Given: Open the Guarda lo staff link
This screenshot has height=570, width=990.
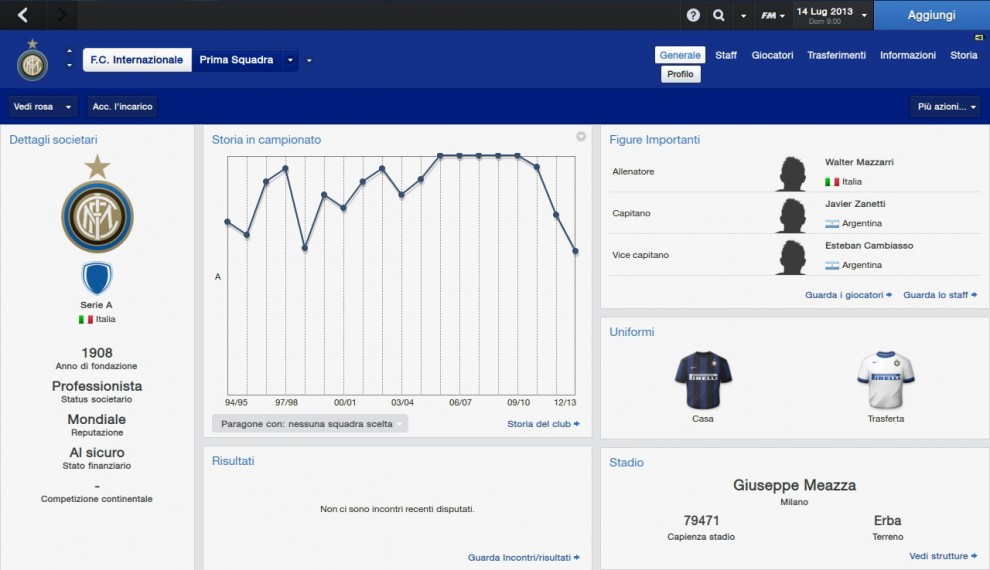Looking at the screenshot, I should click(x=939, y=295).
